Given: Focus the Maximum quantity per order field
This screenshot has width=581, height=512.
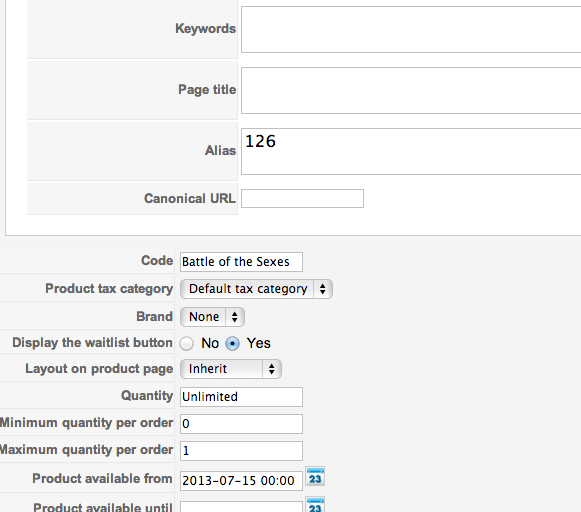Looking at the screenshot, I should coord(241,451).
